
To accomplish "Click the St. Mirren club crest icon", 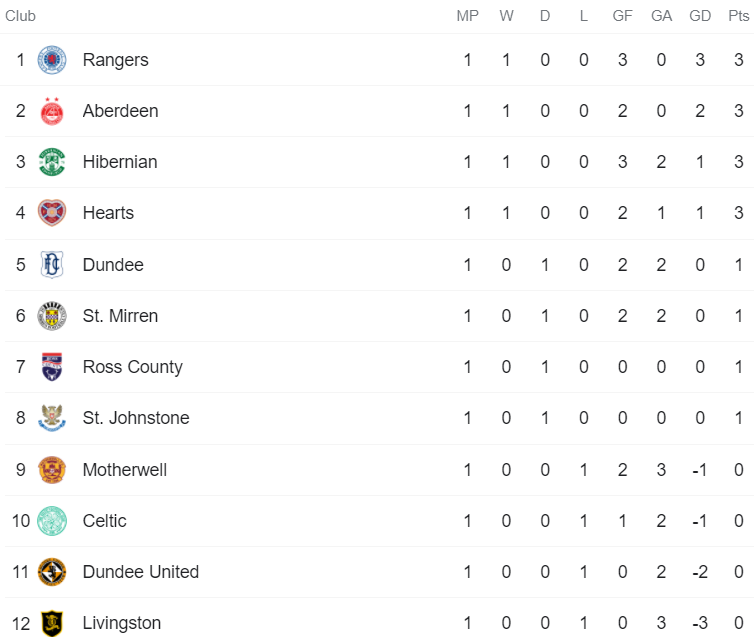I will (52, 316).
